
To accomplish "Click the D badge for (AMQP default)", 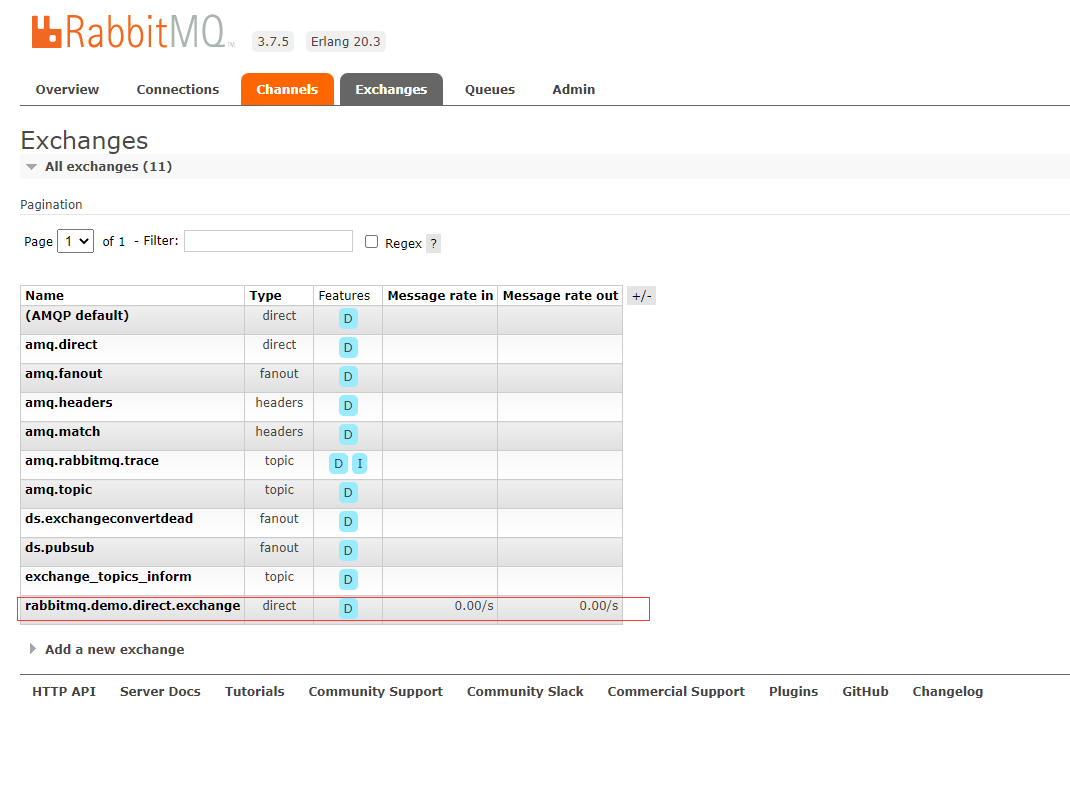I will pyautogui.click(x=348, y=318).
